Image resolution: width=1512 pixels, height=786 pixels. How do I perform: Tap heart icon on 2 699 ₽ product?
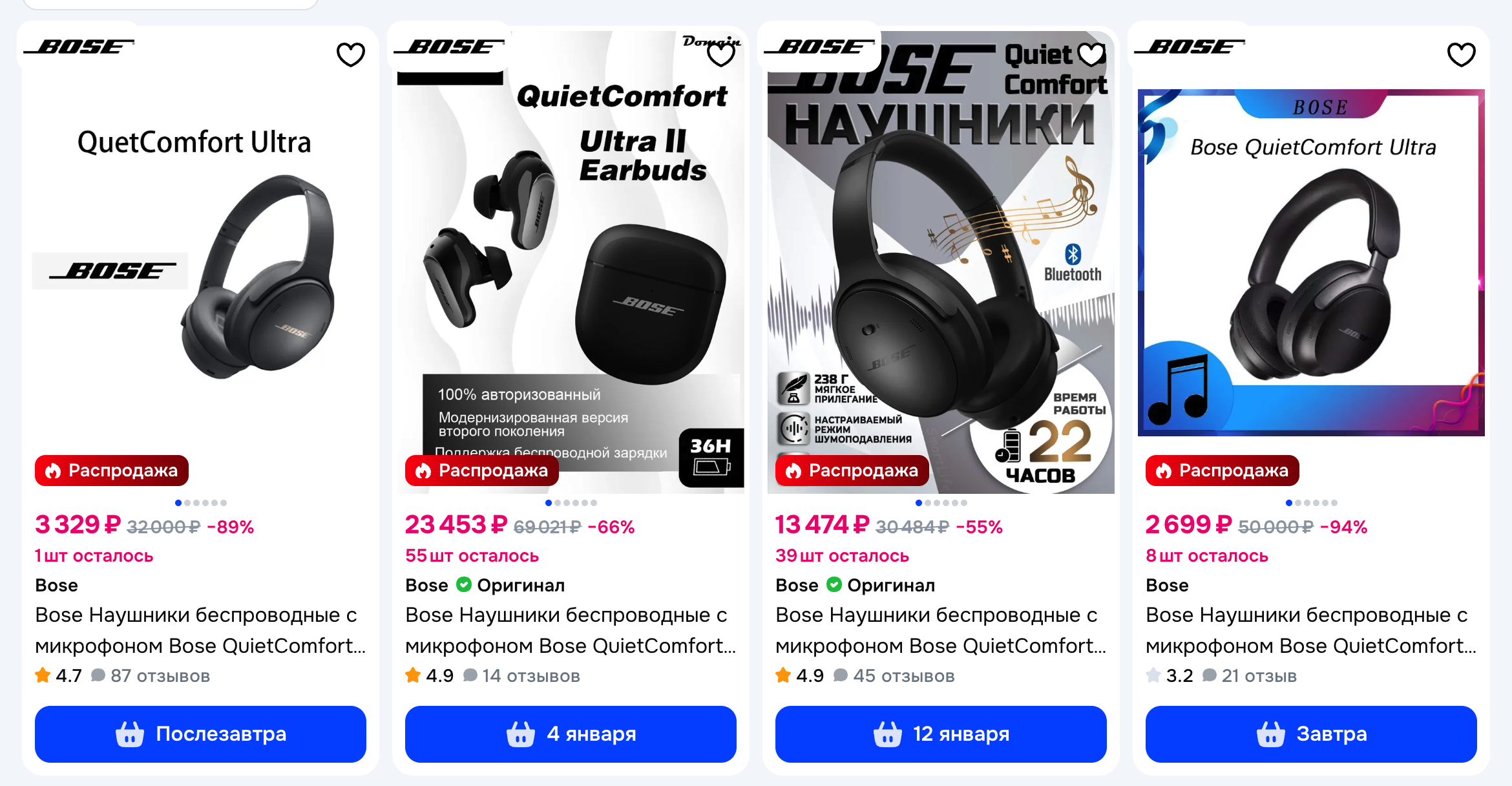pyautogui.click(x=1462, y=54)
